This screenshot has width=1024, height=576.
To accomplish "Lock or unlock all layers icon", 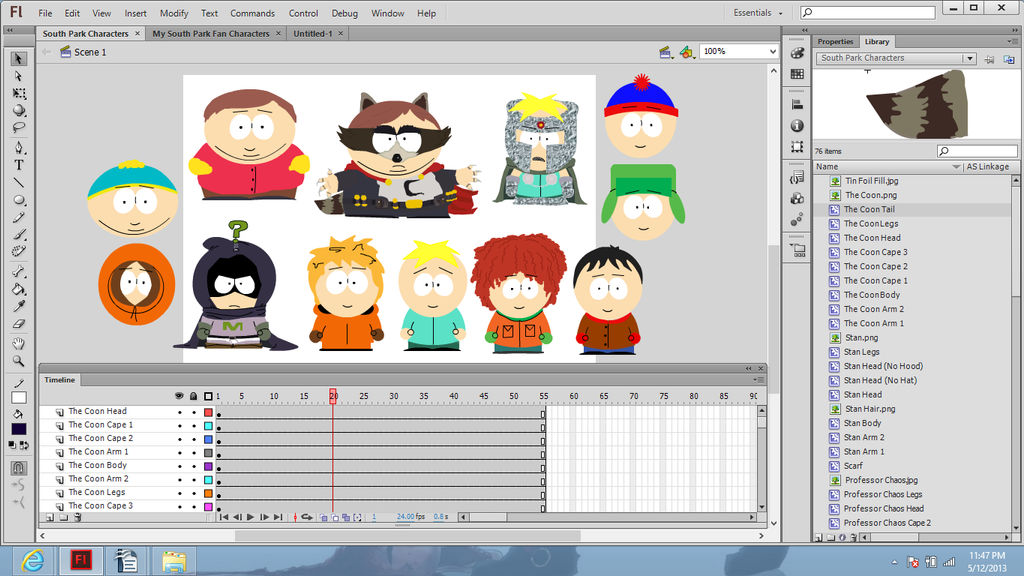I will pos(194,396).
